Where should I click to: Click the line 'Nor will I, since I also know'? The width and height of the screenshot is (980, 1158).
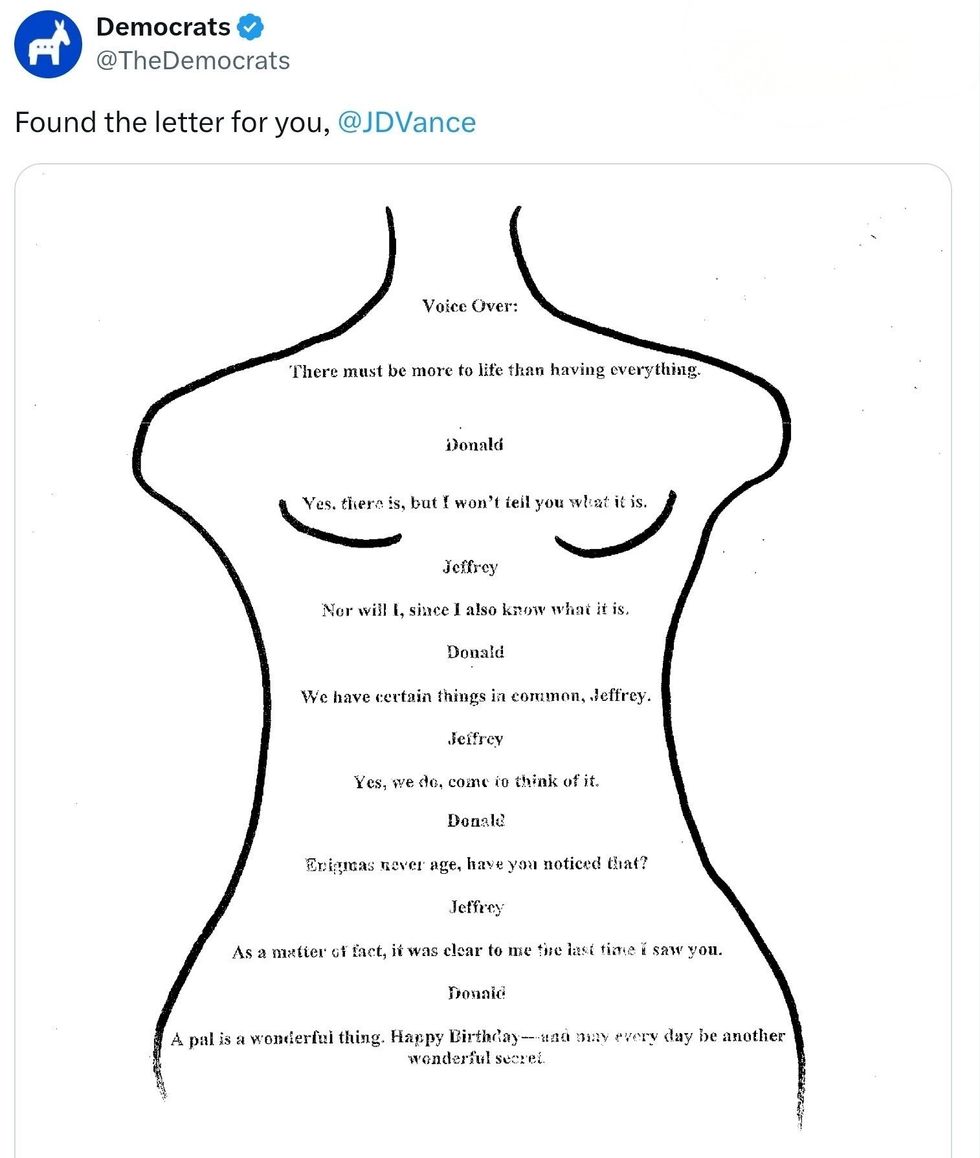click(475, 609)
